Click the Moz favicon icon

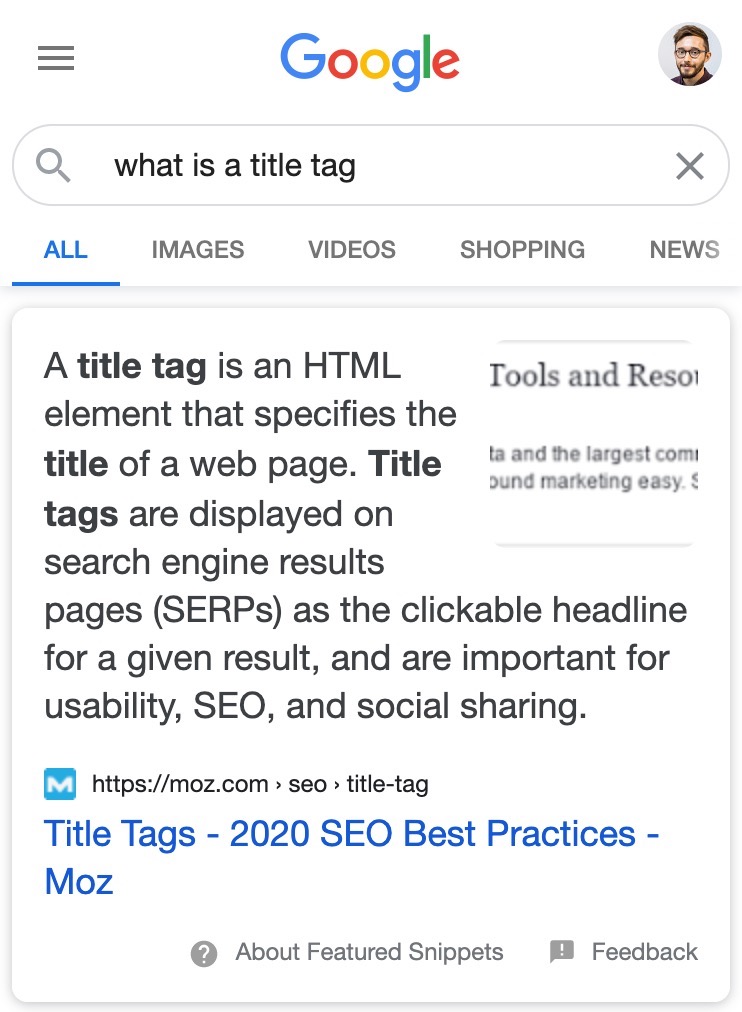tap(60, 784)
